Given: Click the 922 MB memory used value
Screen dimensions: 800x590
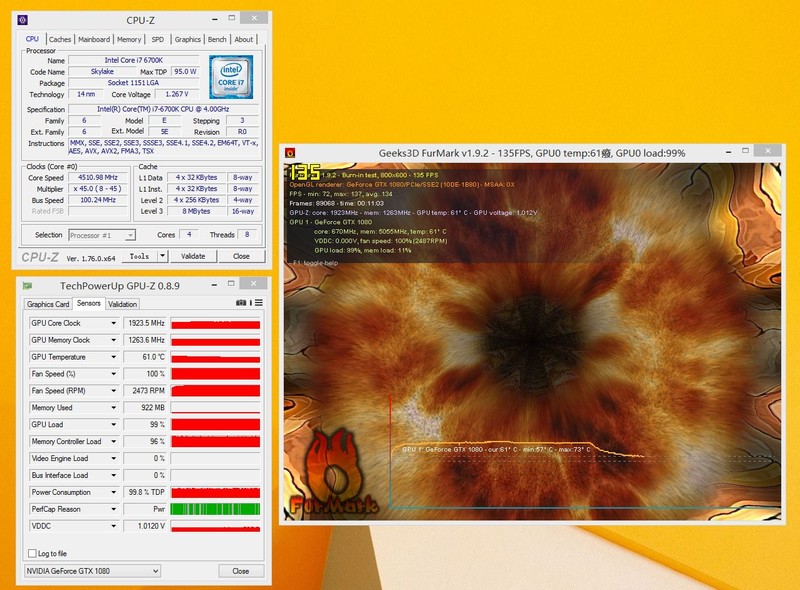Looking at the screenshot, I should (145, 407).
